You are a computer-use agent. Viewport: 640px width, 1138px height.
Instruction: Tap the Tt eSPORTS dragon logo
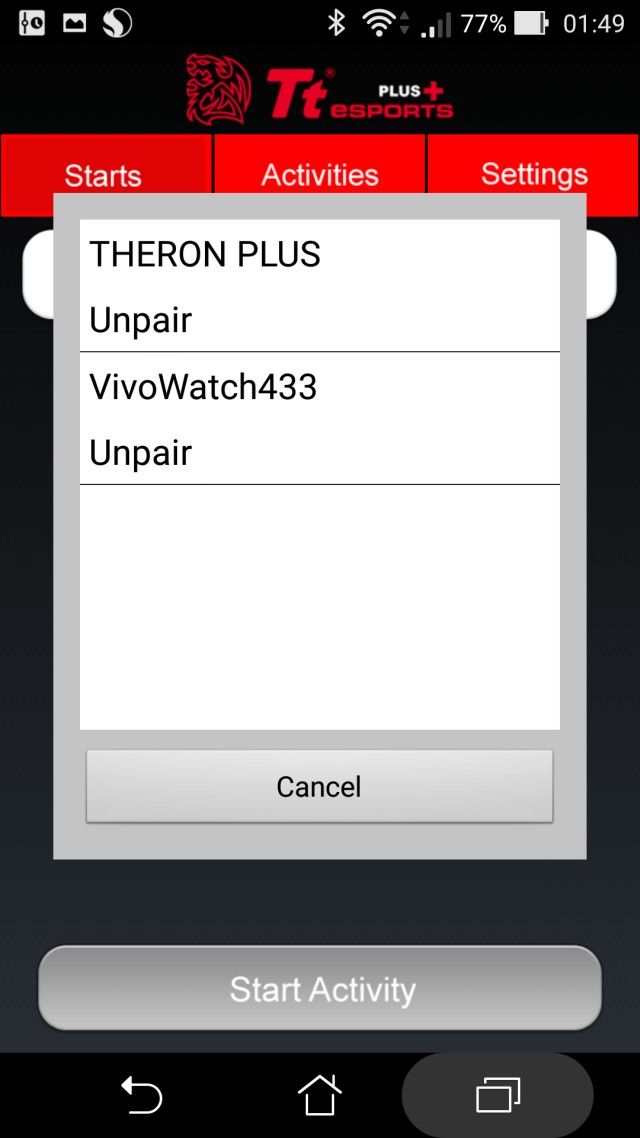tap(218, 89)
